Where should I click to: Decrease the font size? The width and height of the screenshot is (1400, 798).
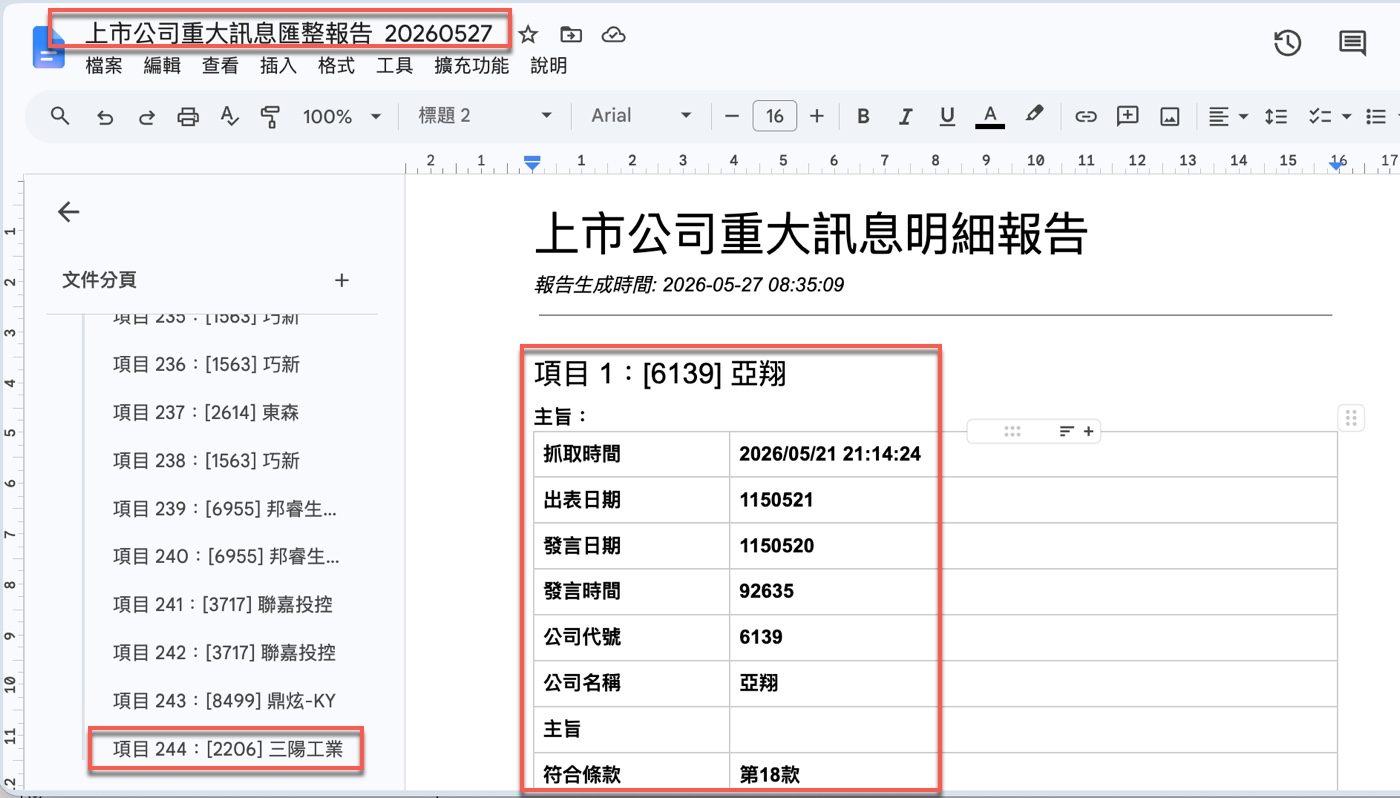coord(731,116)
